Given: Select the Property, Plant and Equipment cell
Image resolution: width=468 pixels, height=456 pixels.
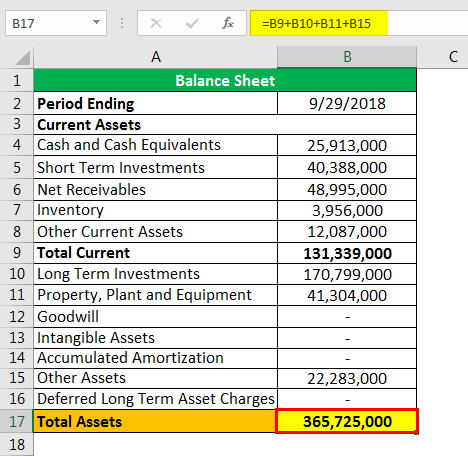Looking at the screenshot, I should point(155,295).
